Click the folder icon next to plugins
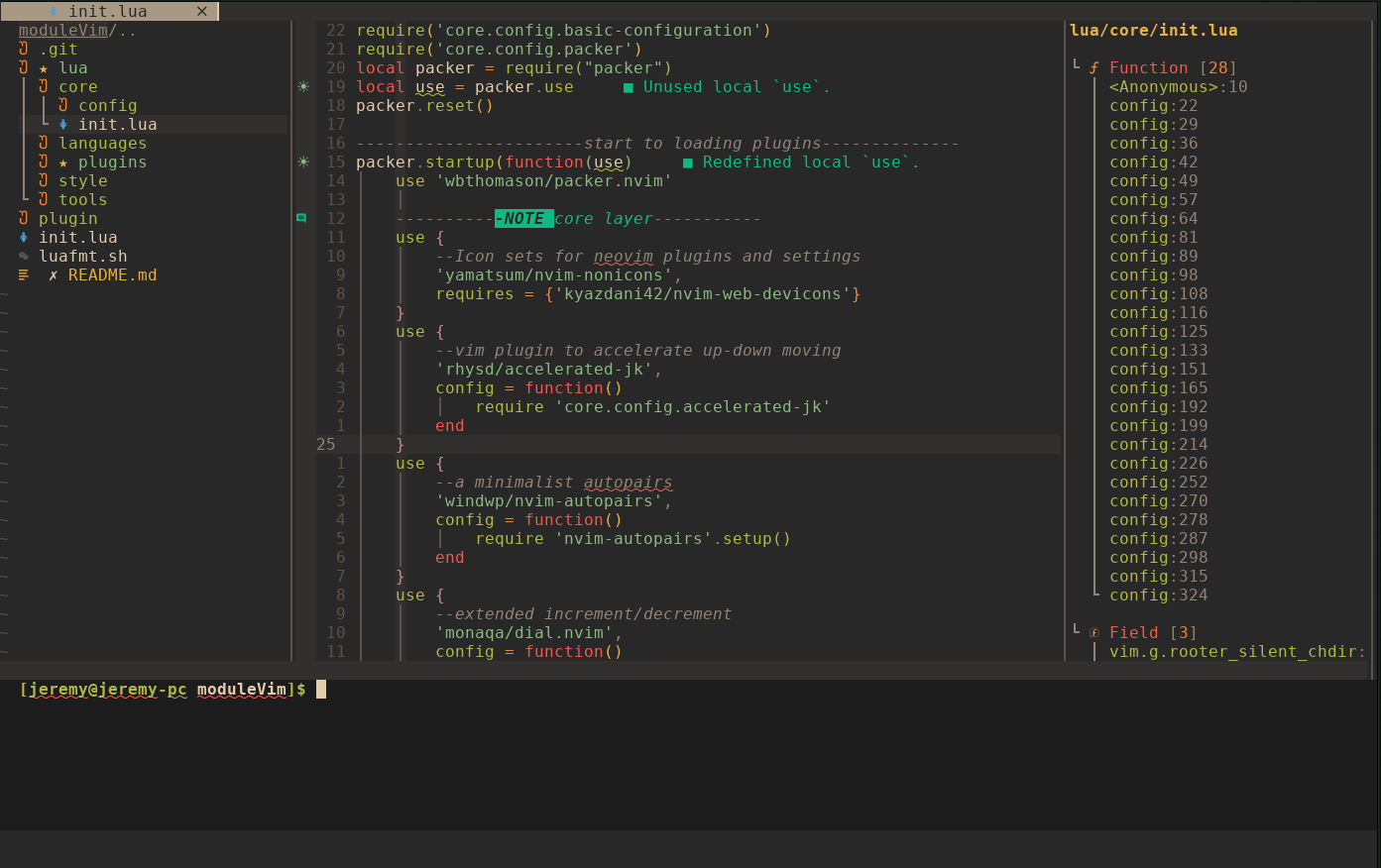 tap(44, 163)
